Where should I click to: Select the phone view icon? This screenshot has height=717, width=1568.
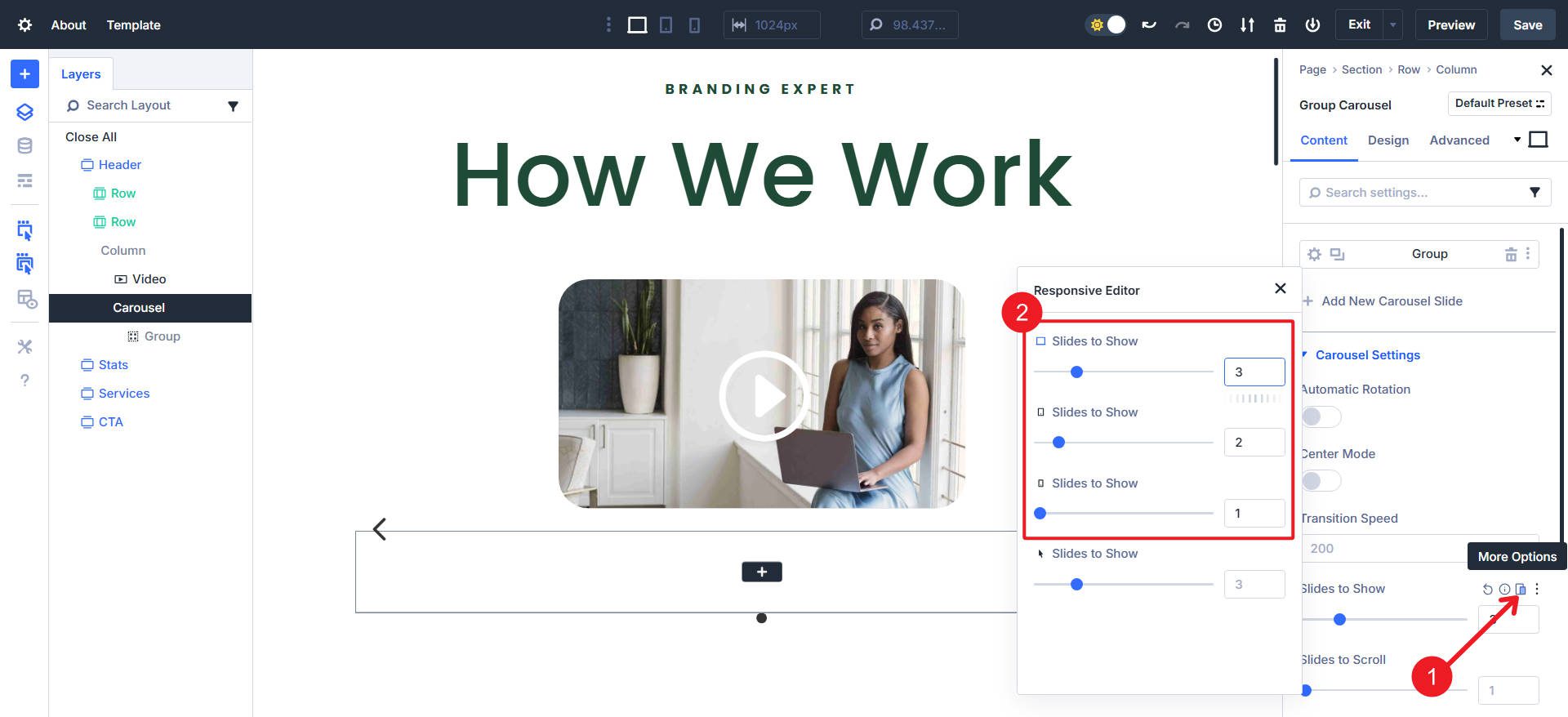coord(694,25)
